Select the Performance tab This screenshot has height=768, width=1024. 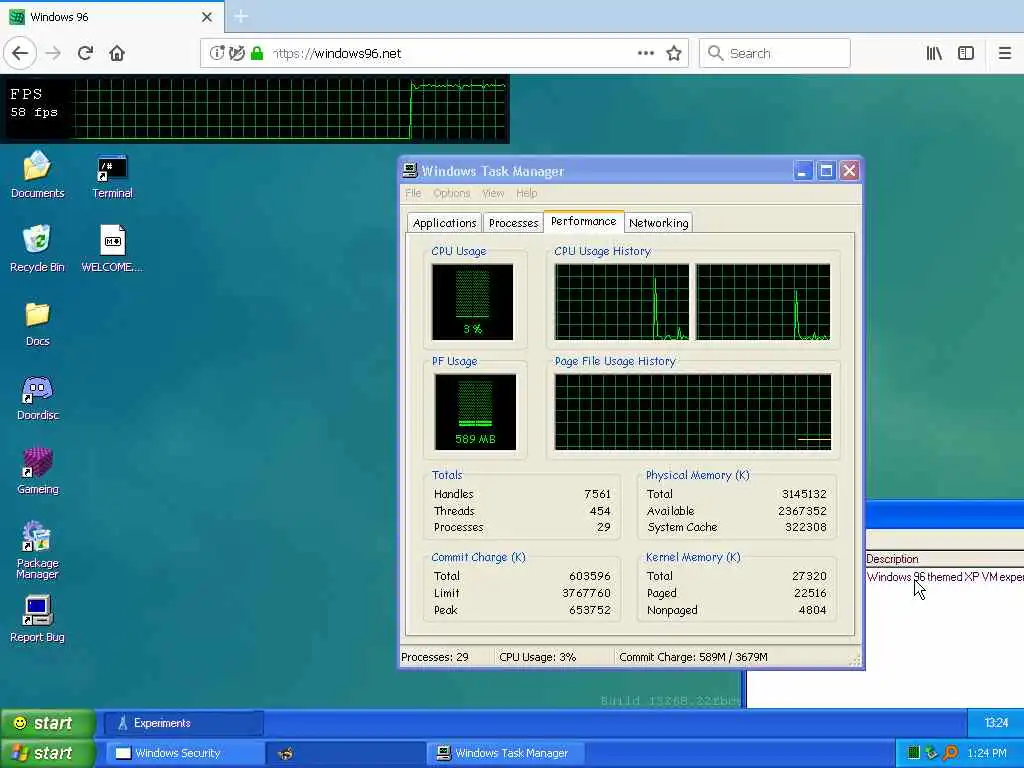pyautogui.click(x=583, y=221)
